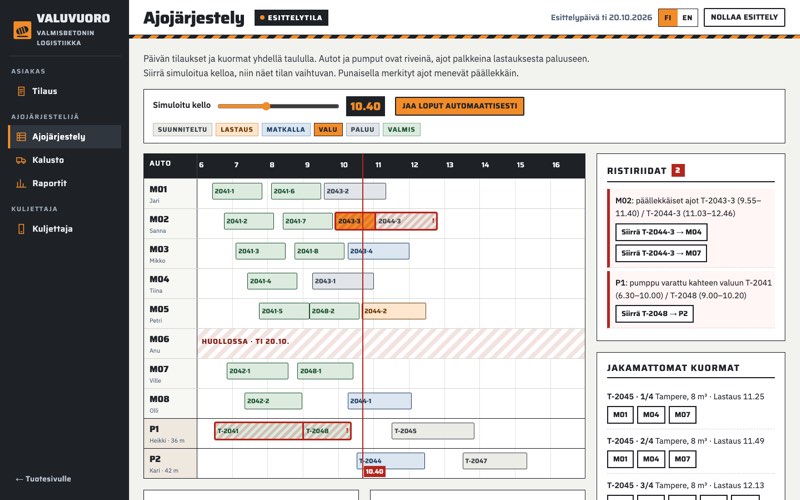Click the Tilaus document icon in sidebar
Image resolution: width=800 pixels, height=500 pixels.
point(21,91)
